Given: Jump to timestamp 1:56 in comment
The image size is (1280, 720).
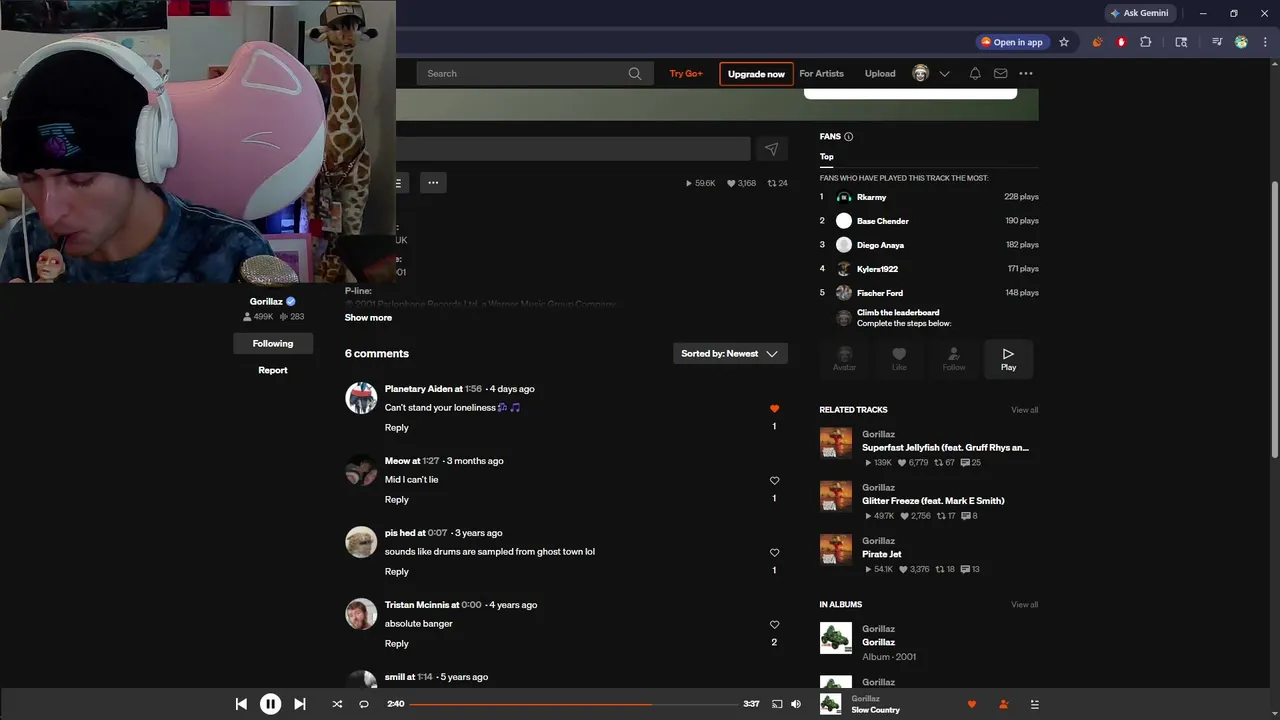Looking at the screenshot, I should click(x=473, y=389).
